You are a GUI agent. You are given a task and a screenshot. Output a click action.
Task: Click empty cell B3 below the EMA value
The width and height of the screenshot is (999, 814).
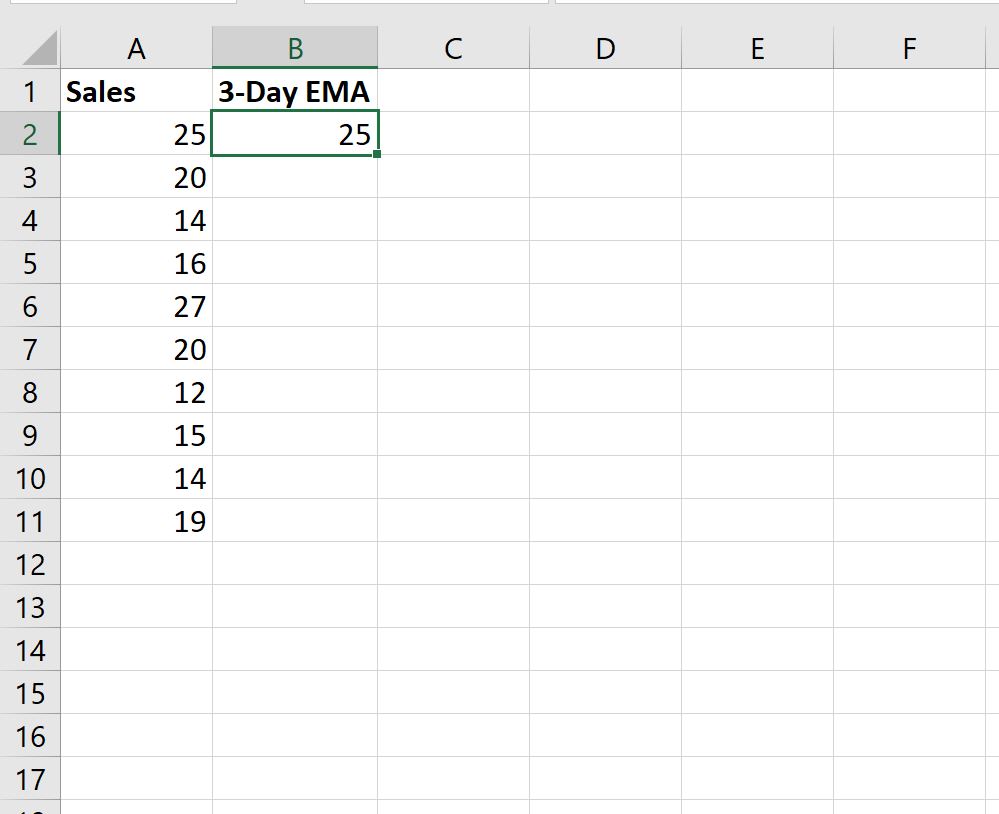tap(294, 177)
